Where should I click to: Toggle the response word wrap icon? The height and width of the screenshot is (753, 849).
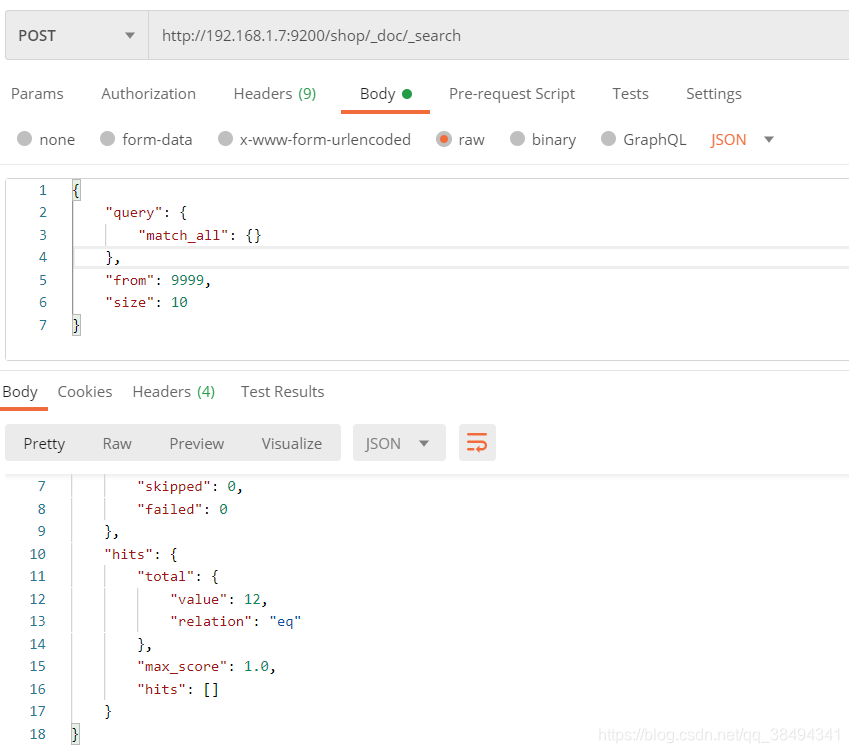coord(477,443)
